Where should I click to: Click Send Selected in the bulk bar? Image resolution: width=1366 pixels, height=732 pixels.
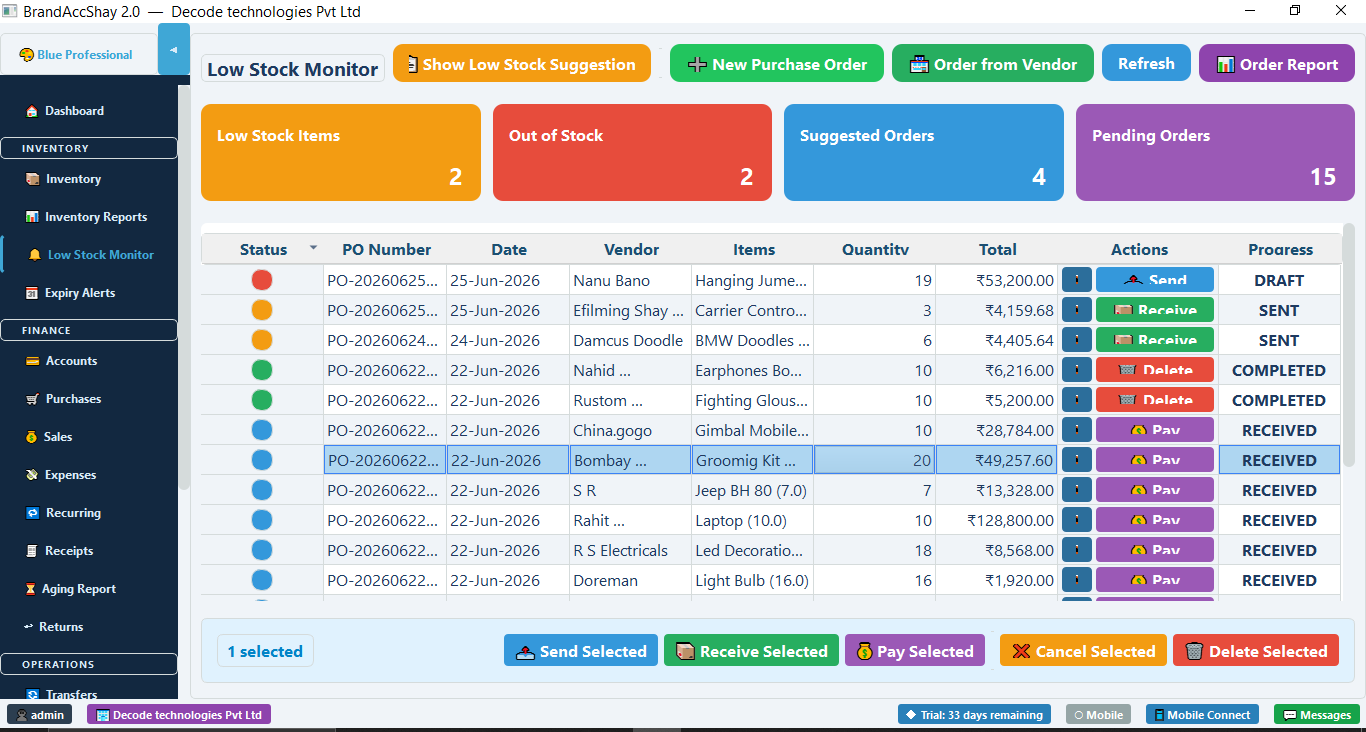[581, 651]
